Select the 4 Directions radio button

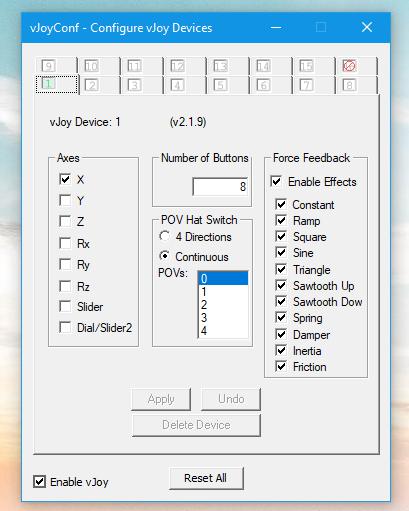click(164, 236)
